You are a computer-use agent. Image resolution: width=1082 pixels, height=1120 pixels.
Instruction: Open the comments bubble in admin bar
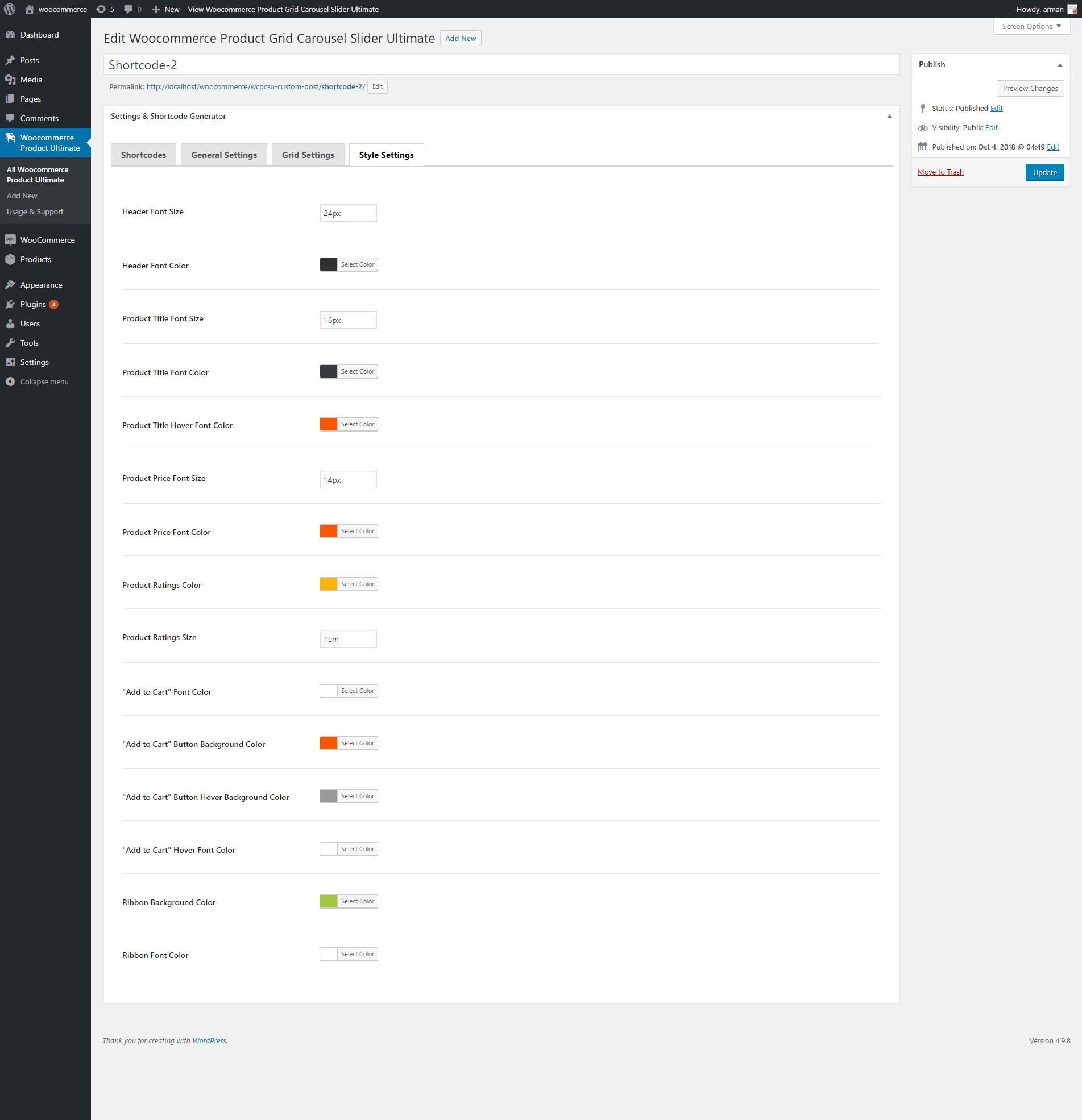coord(128,9)
